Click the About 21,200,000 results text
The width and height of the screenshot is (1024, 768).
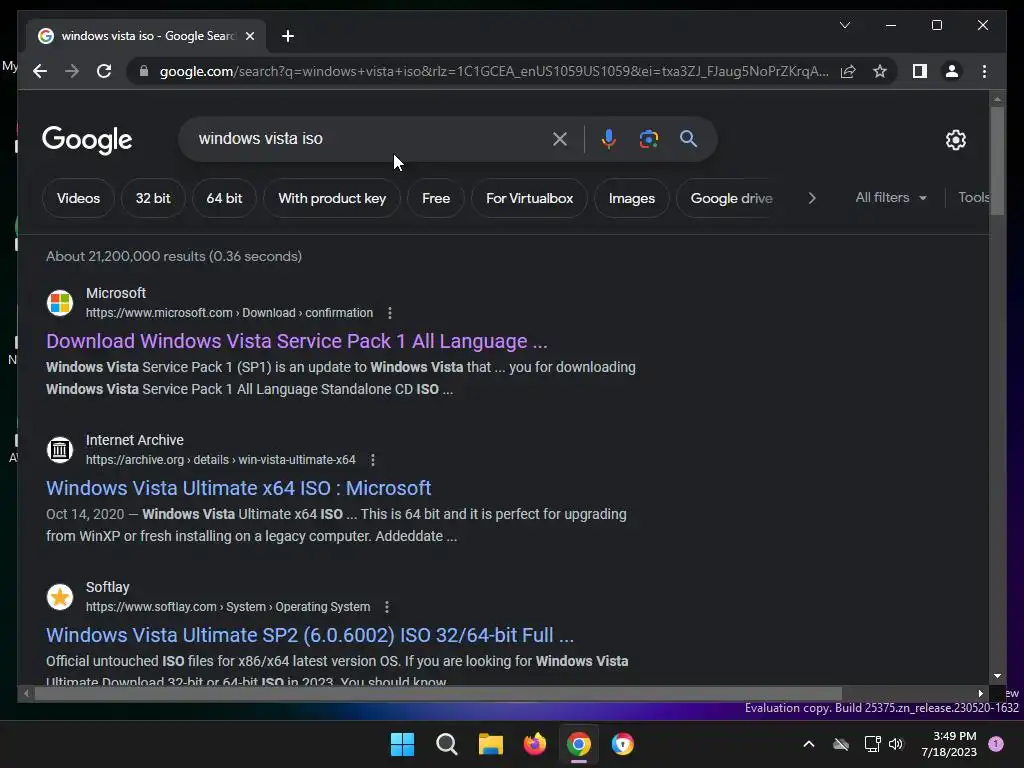[x=174, y=256]
